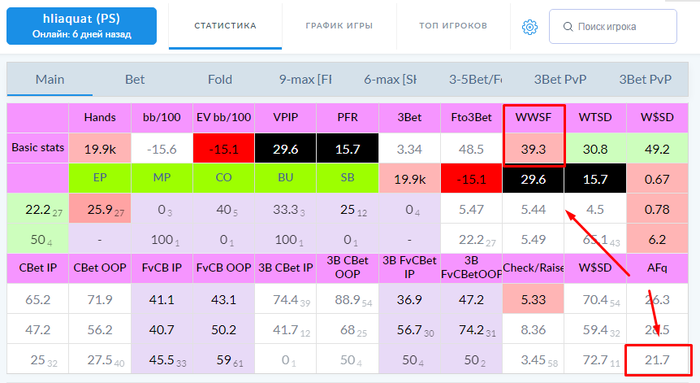This screenshot has width=700, height=383.
Task: Click the AFq column header
Action: [657, 268]
